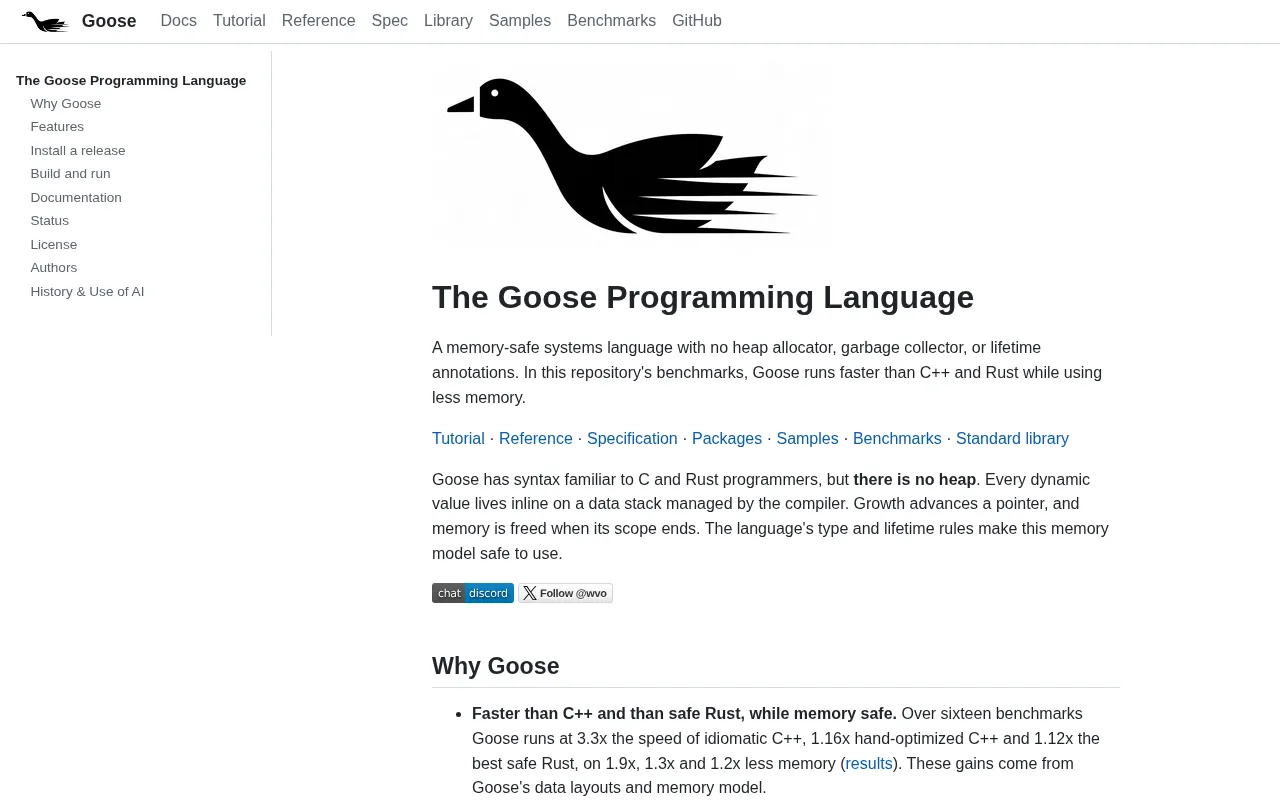Select The Goose Programming Language sidebar heading
Viewport: 1280px width, 800px height.
(x=131, y=80)
